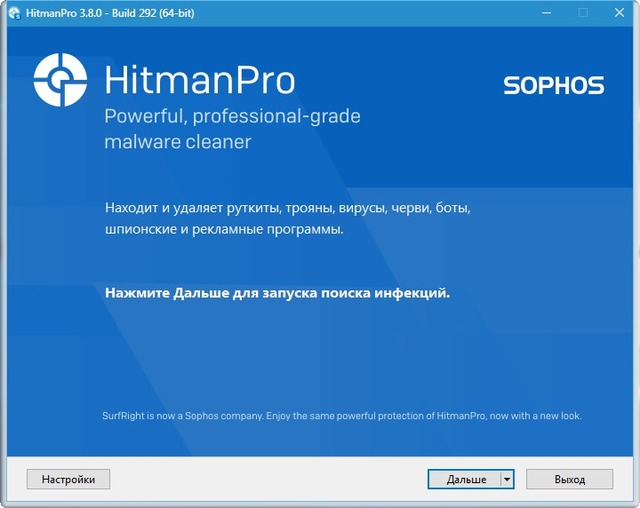Screen dimensions: 640x508
Task: Click the SOPHOS brand logo
Action: tap(553, 86)
